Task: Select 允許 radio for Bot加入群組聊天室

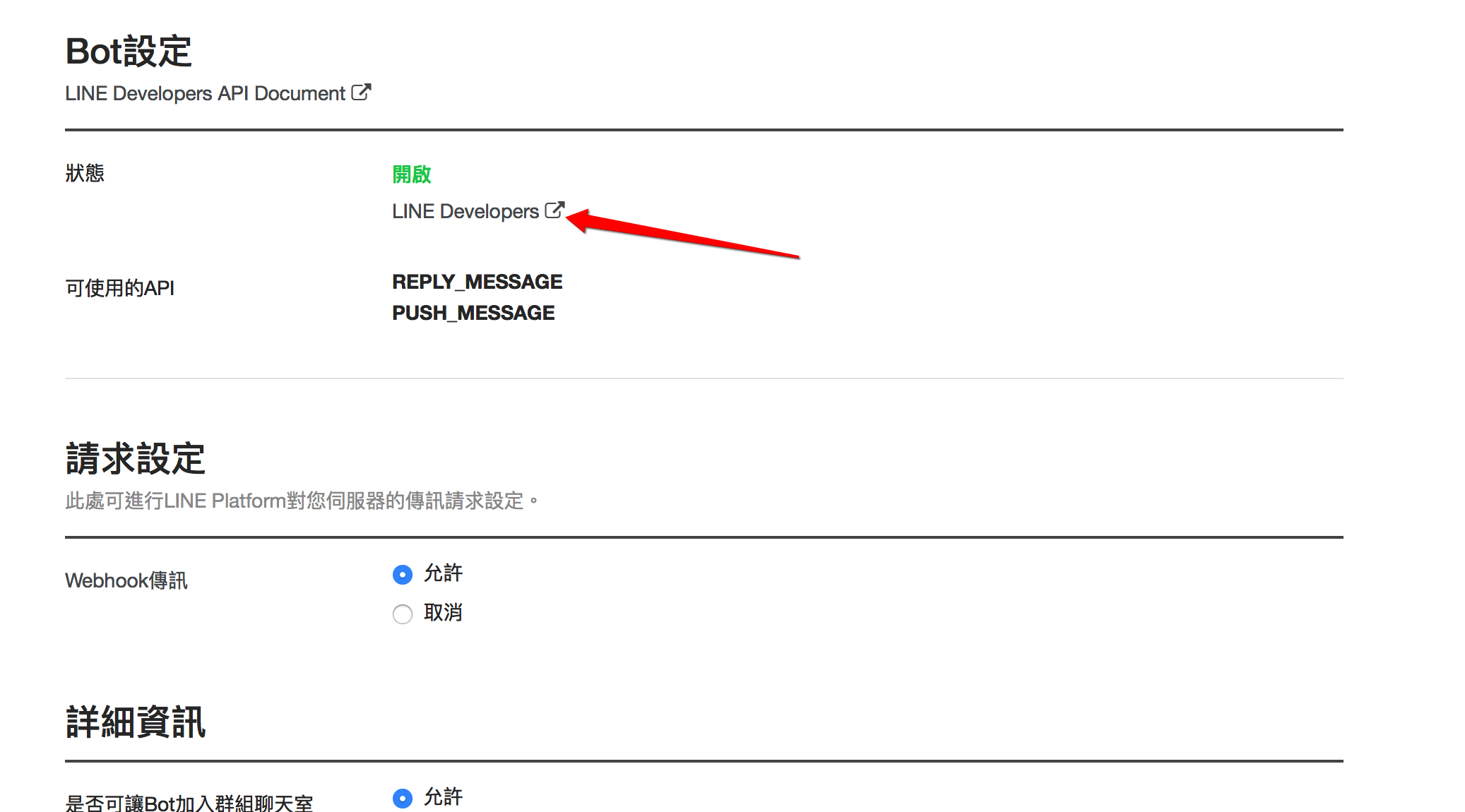Action: click(403, 799)
